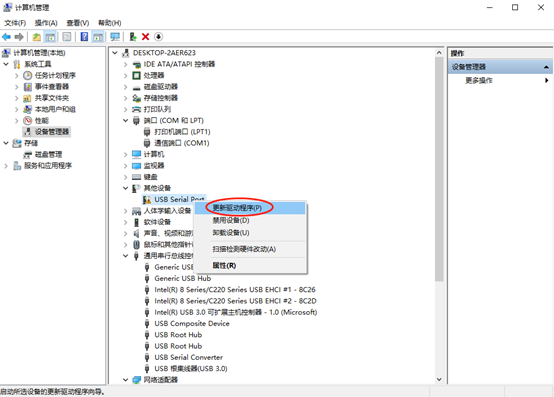554x397 pixels.
Task: Select 事件查看器 in the left tree
Action: tap(52, 87)
